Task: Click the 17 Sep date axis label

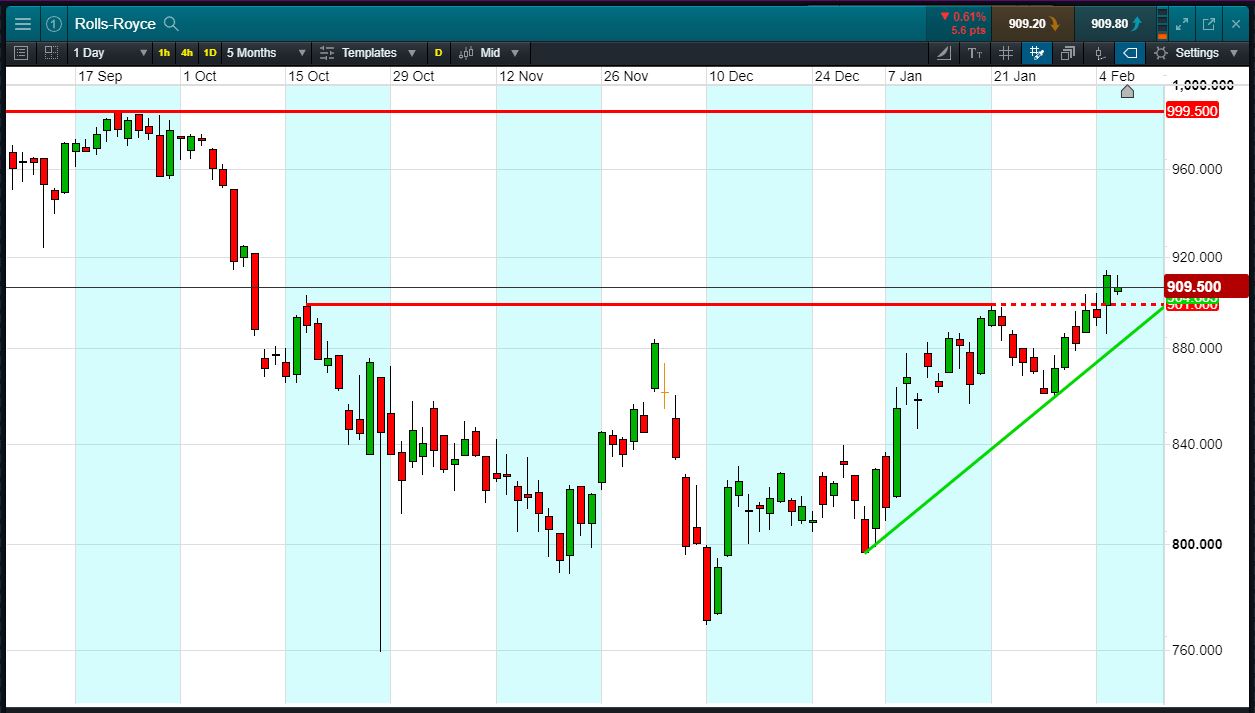Action: pos(100,76)
